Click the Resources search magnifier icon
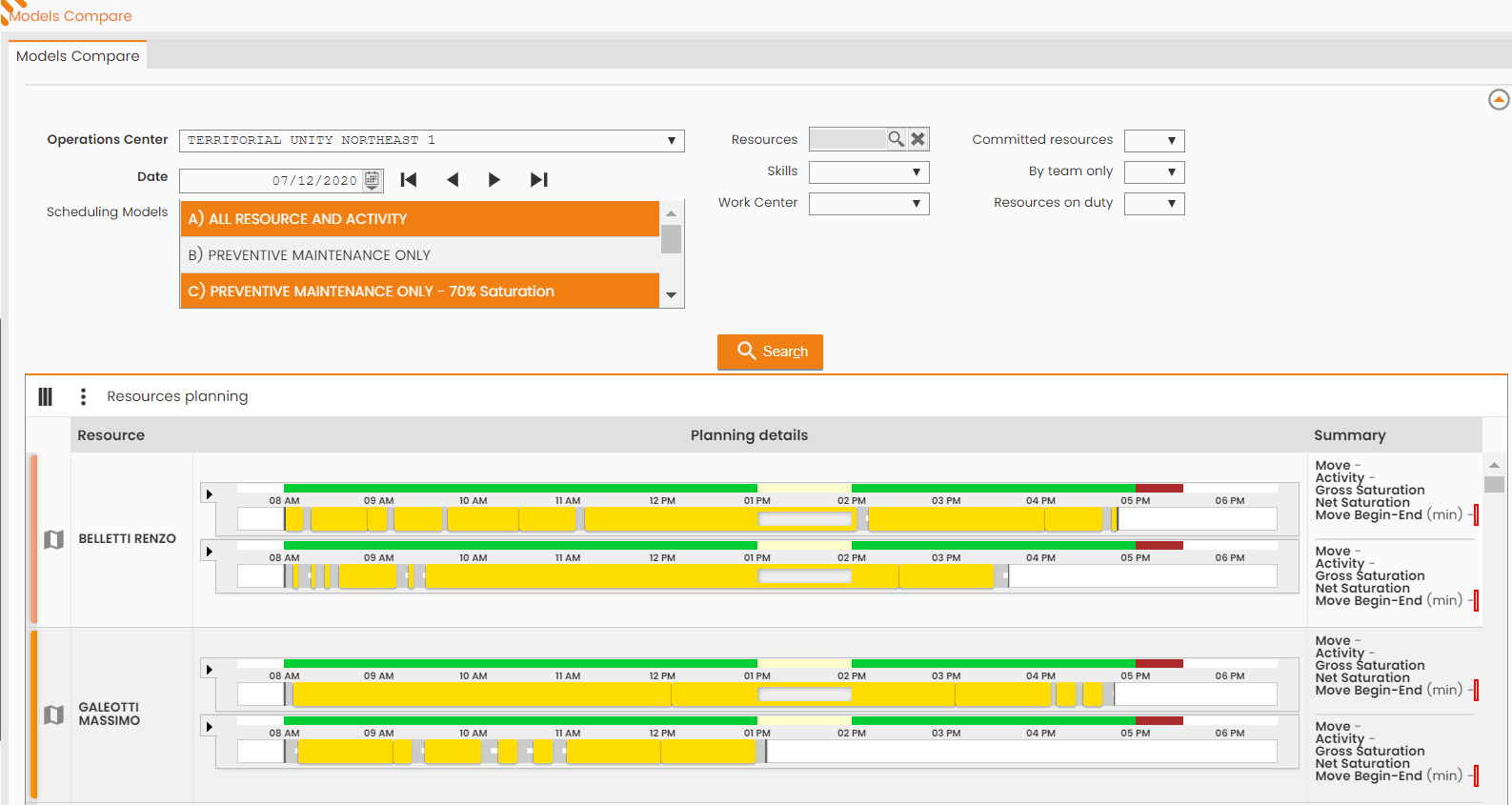Screen dimensions: 1512x805 (x=896, y=139)
